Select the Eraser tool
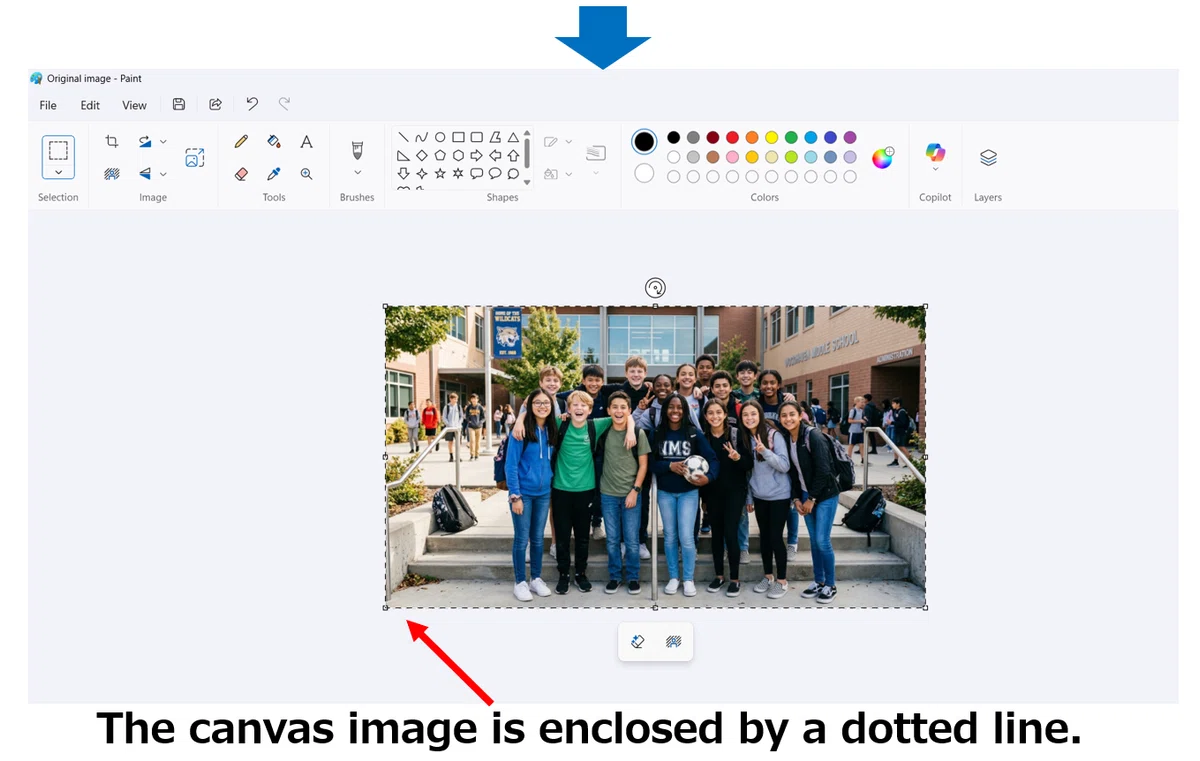This screenshot has width=1200, height=761. point(241,174)
